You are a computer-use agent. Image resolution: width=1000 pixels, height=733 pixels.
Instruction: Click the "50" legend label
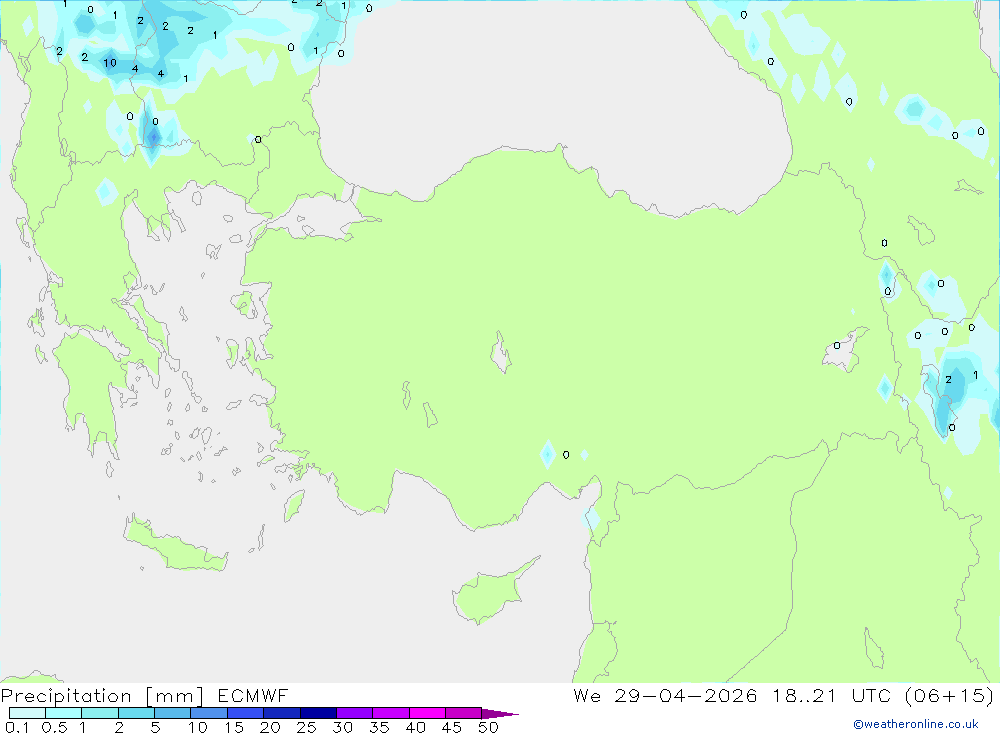pos(488,727)
